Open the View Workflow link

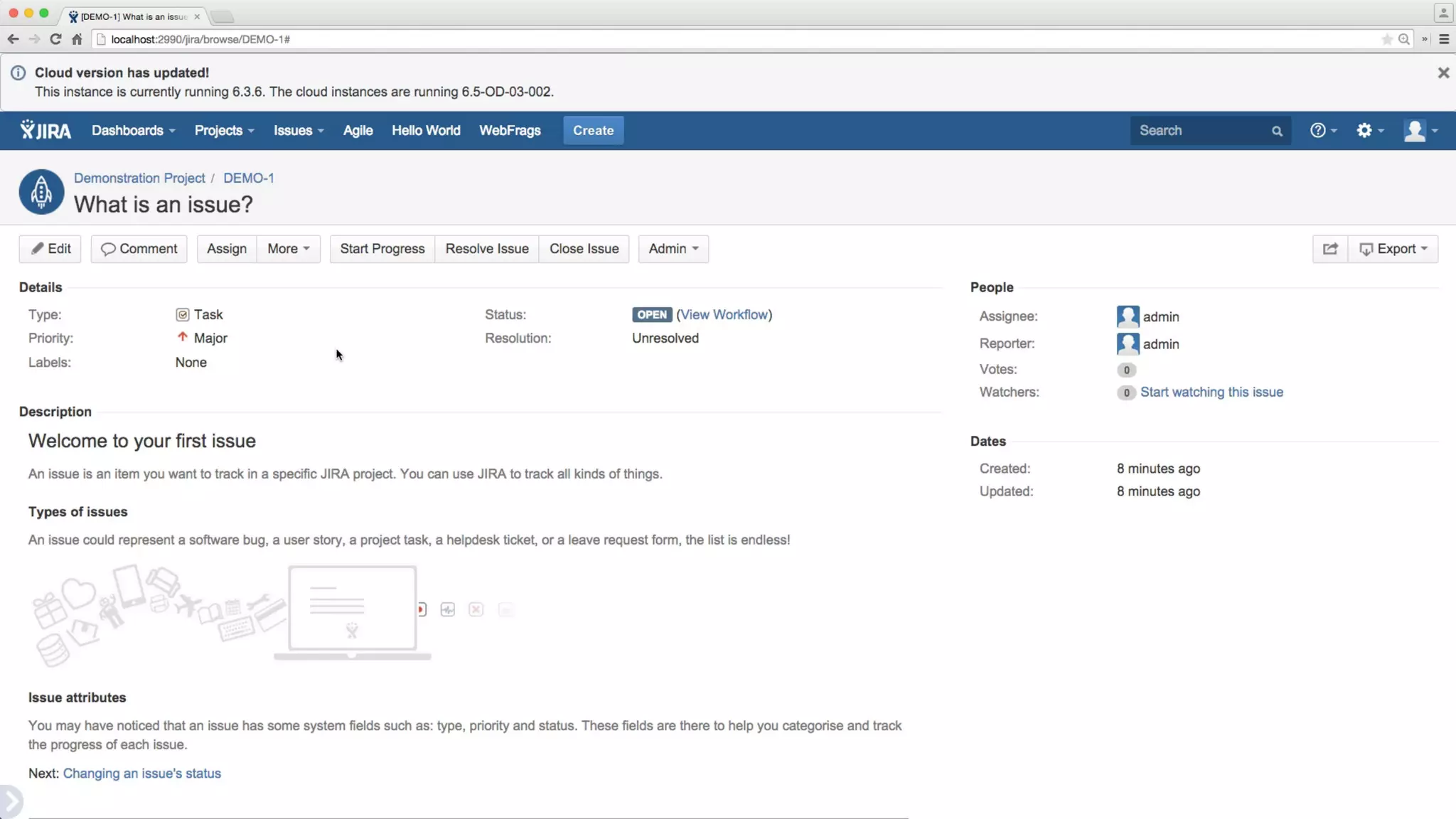[x=724, y=314]
